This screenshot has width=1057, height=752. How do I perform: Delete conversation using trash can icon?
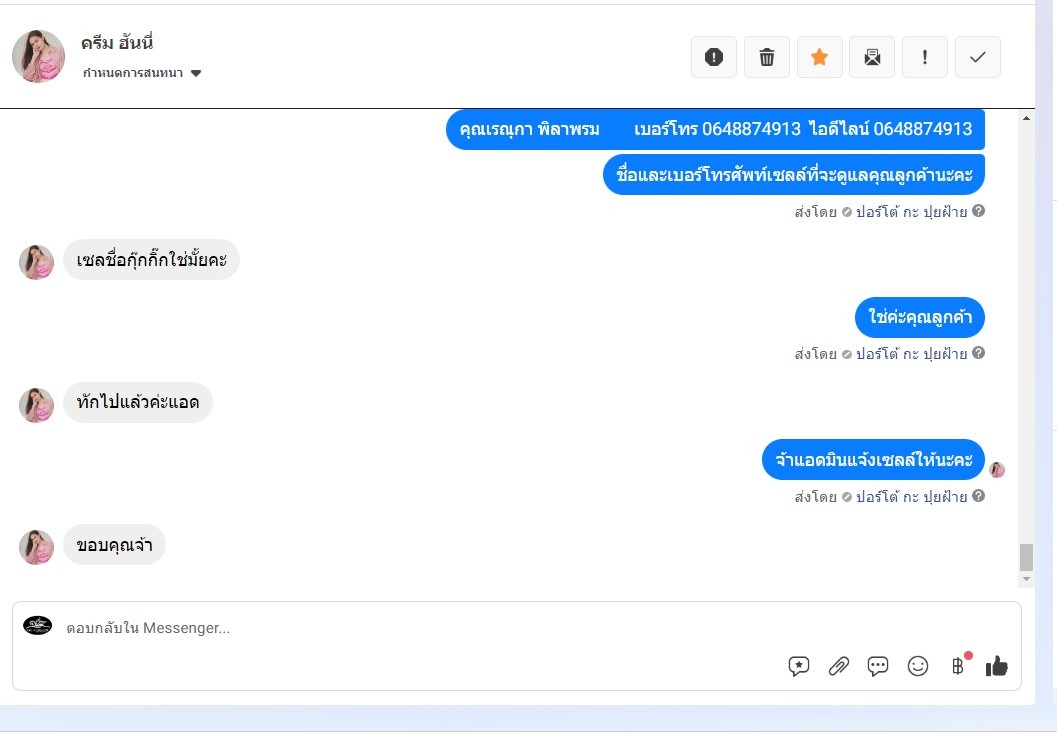pyautogui.click(x=766, y=57)
